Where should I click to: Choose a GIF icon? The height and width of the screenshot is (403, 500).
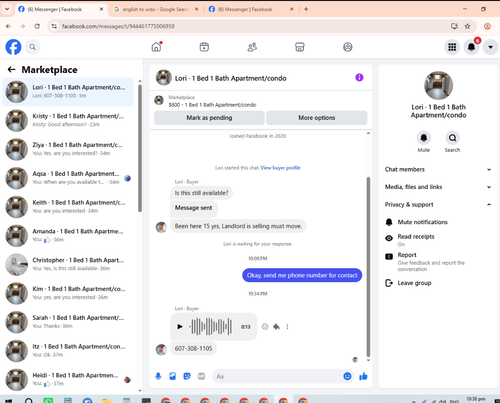201,376
